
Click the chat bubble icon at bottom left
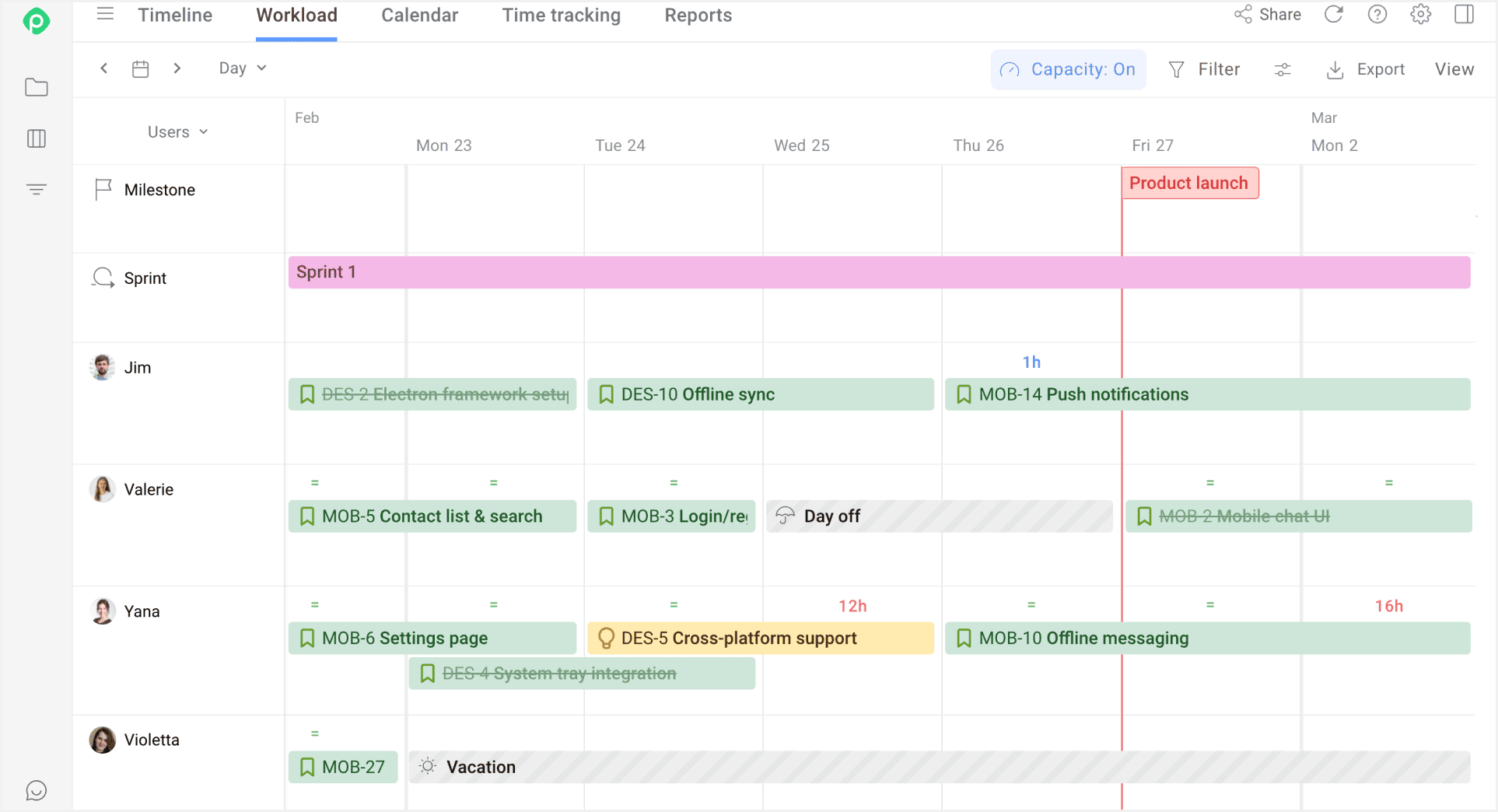point(37,790)
